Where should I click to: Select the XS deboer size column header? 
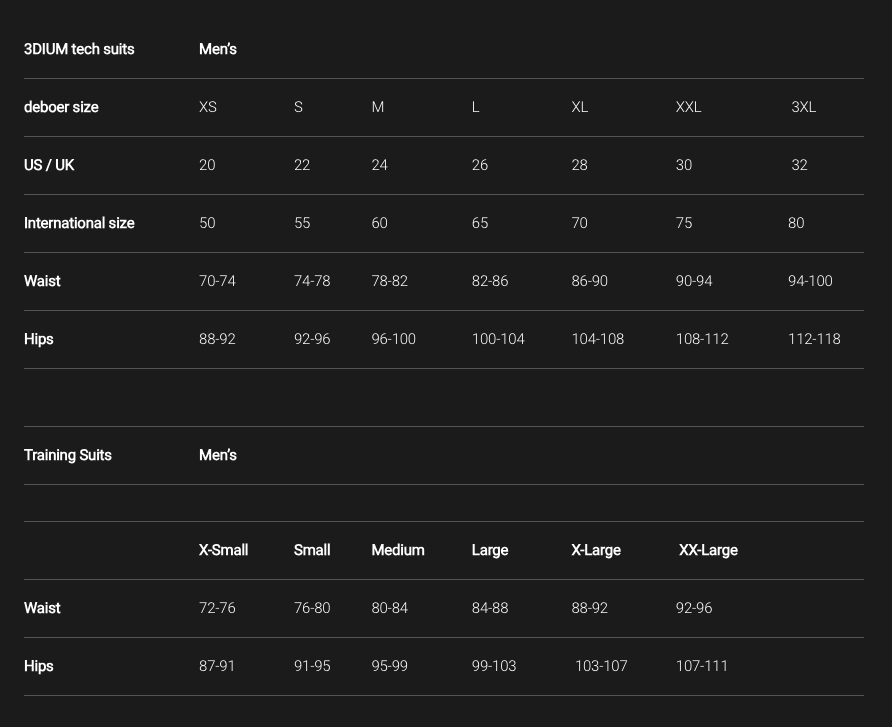[x=208, y=107]
